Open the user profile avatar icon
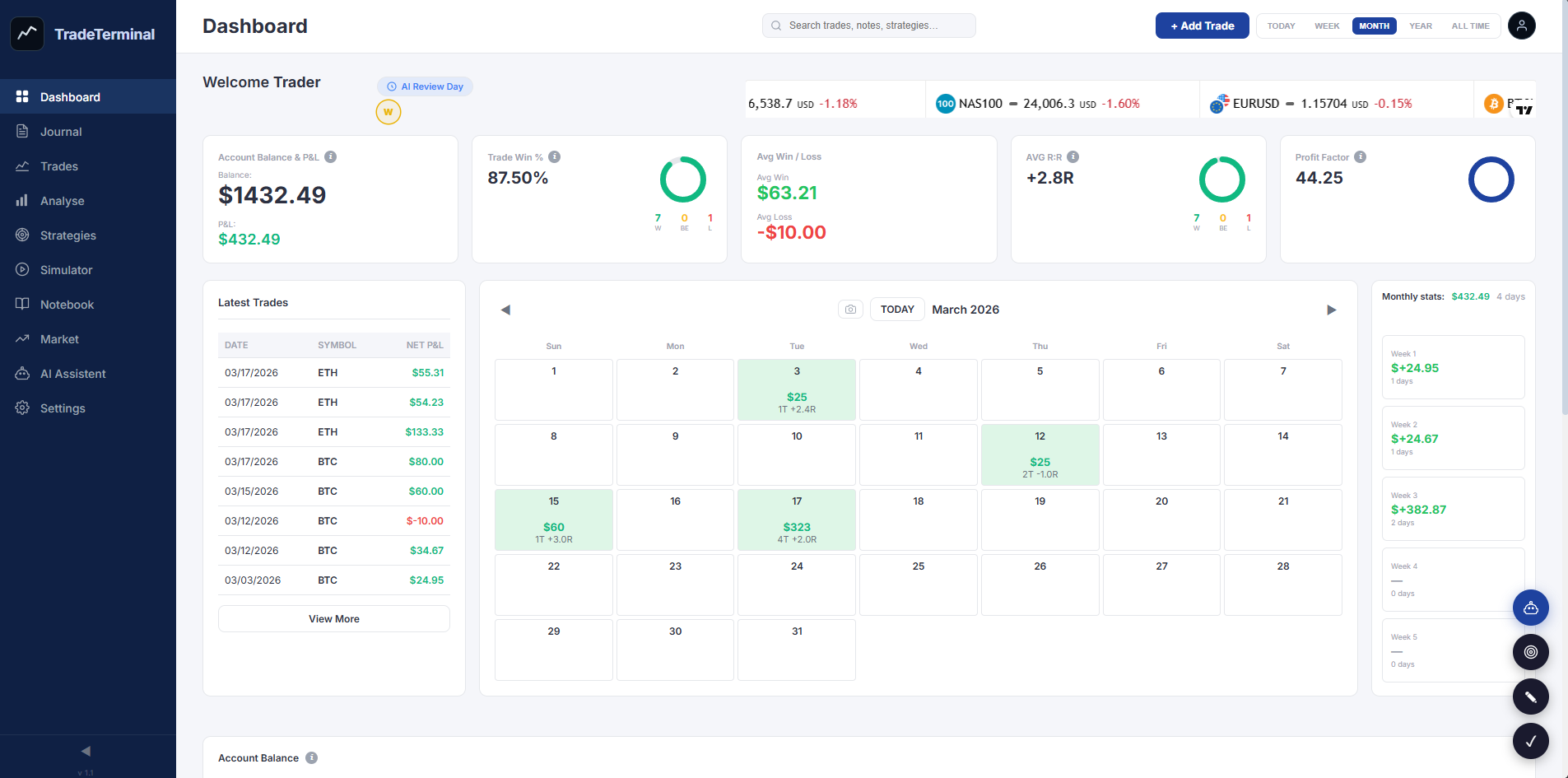Screen dimensions: 1568x778 point(1521,26)
